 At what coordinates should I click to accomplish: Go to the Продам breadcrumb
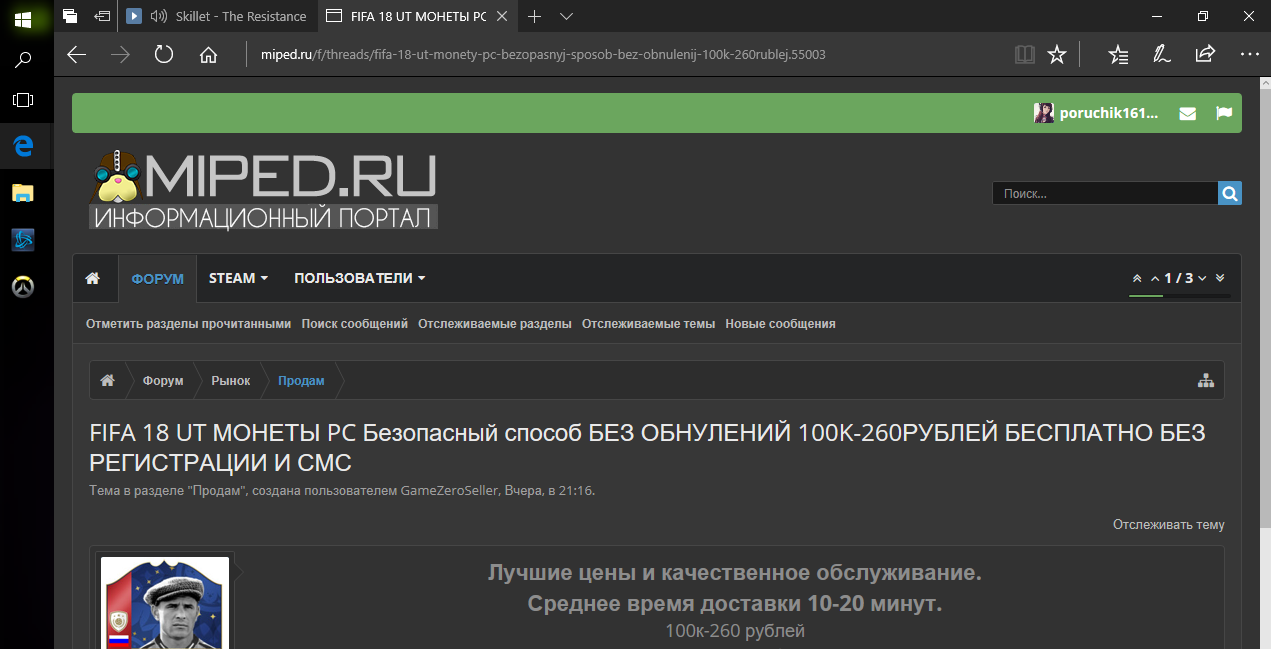(x=301, y=381)
